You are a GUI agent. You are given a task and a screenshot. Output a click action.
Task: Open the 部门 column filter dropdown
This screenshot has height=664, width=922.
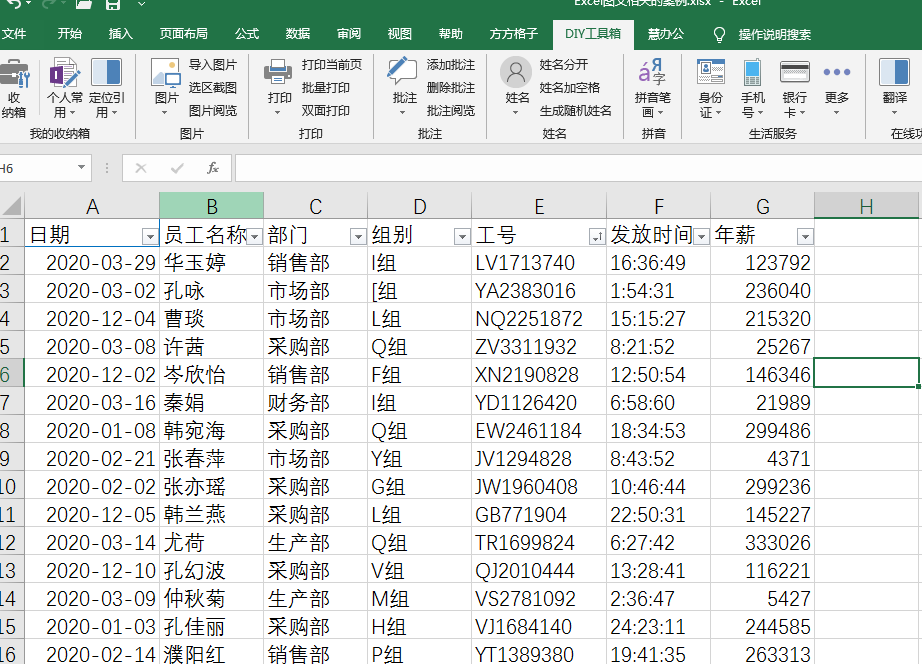[358, 236]
